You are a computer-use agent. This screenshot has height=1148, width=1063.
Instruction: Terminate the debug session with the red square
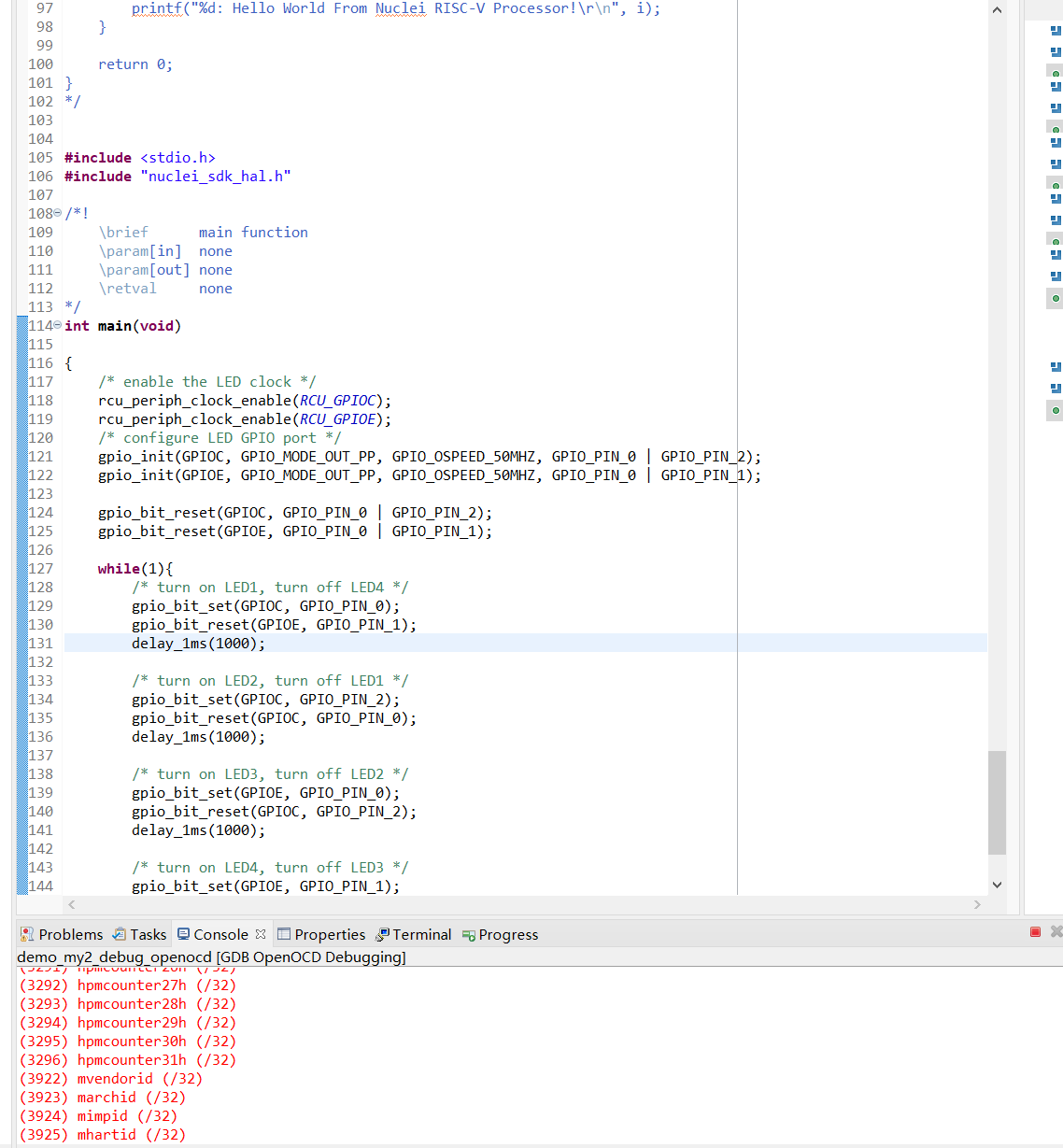tap(1035, 932)
